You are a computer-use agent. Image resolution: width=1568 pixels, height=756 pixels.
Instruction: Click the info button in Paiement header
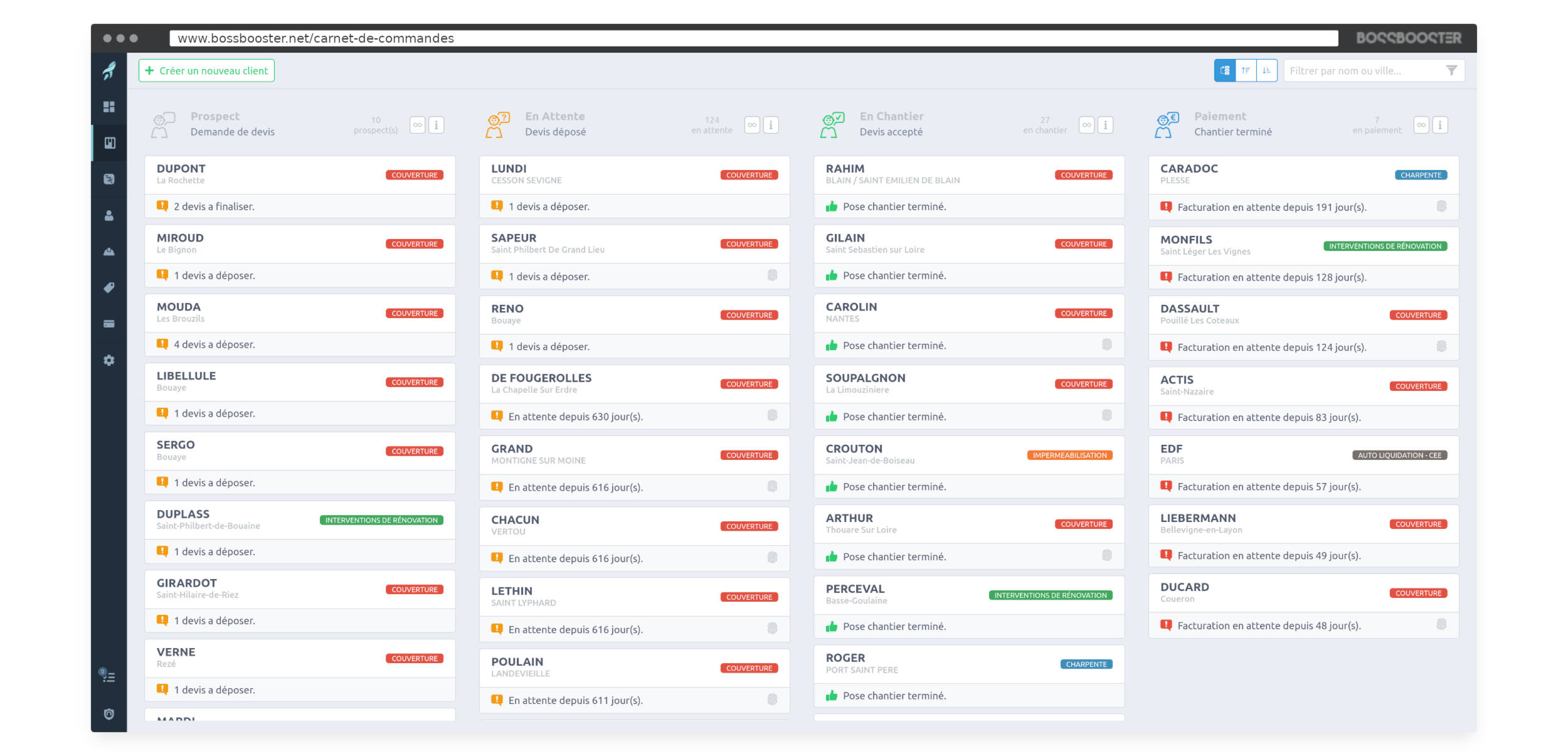1440,125
